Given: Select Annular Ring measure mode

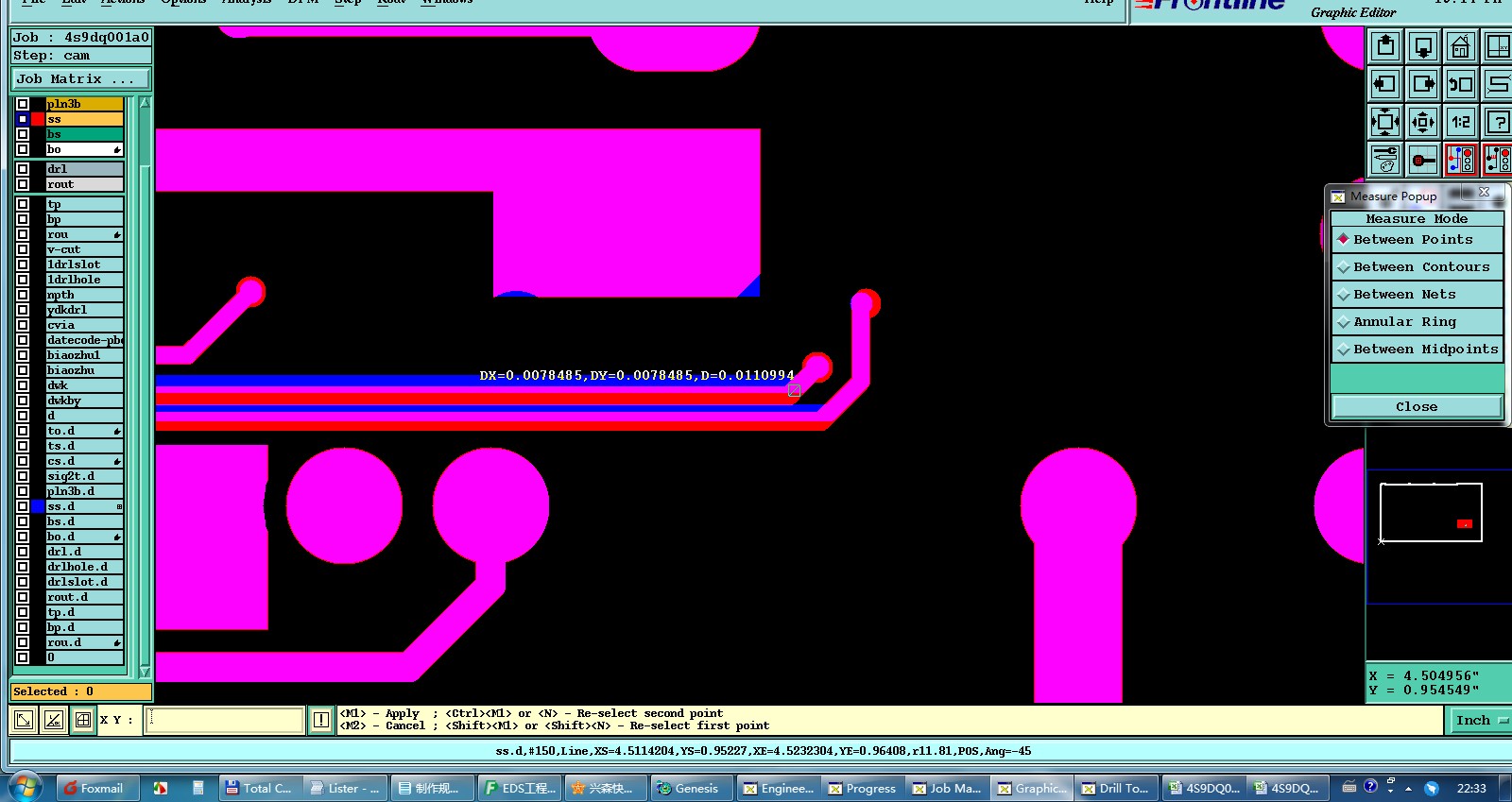Looking at the screenshot, I should point(1417,321).
